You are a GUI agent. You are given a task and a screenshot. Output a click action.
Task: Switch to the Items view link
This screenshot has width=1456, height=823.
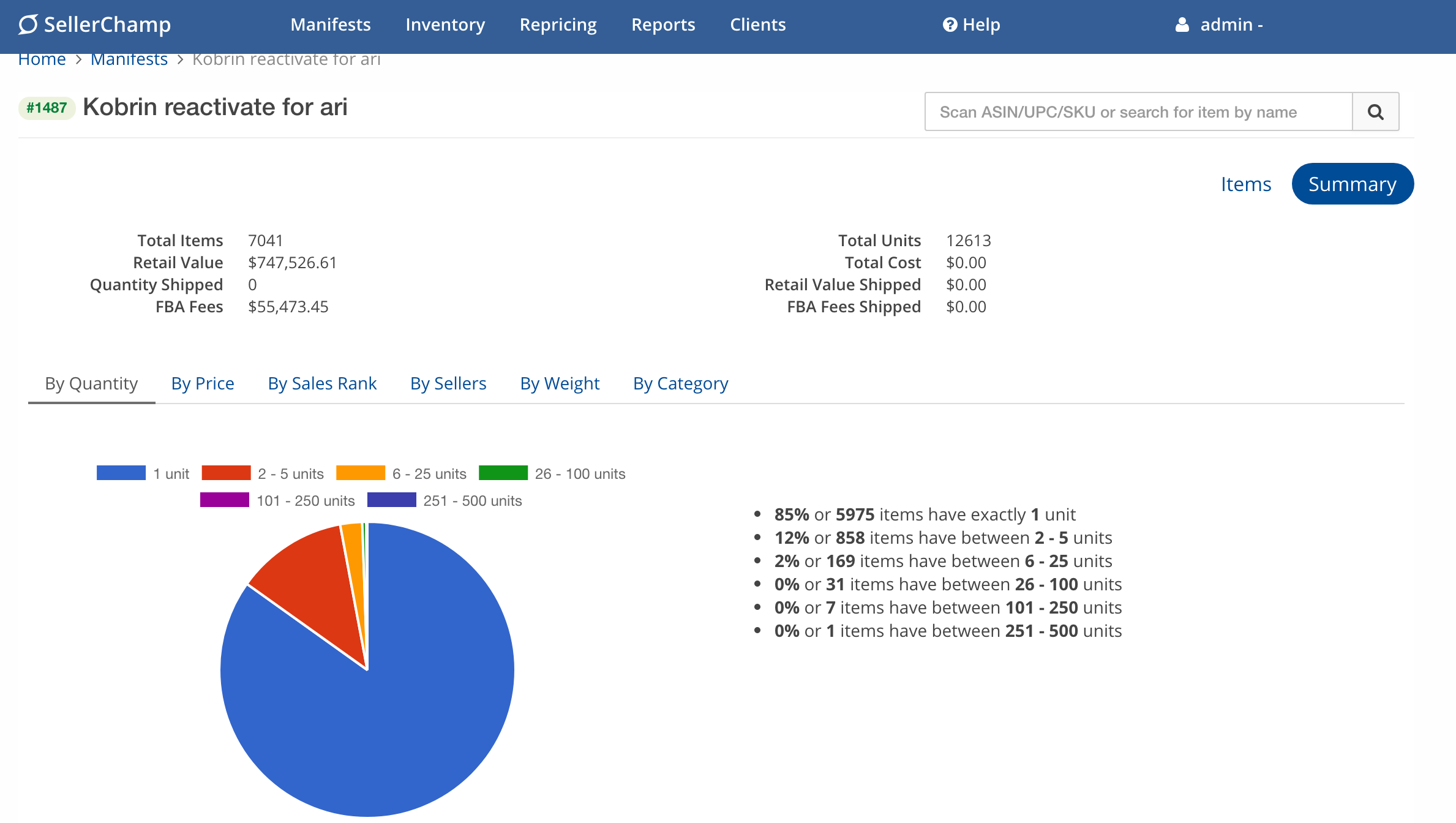1245,184
